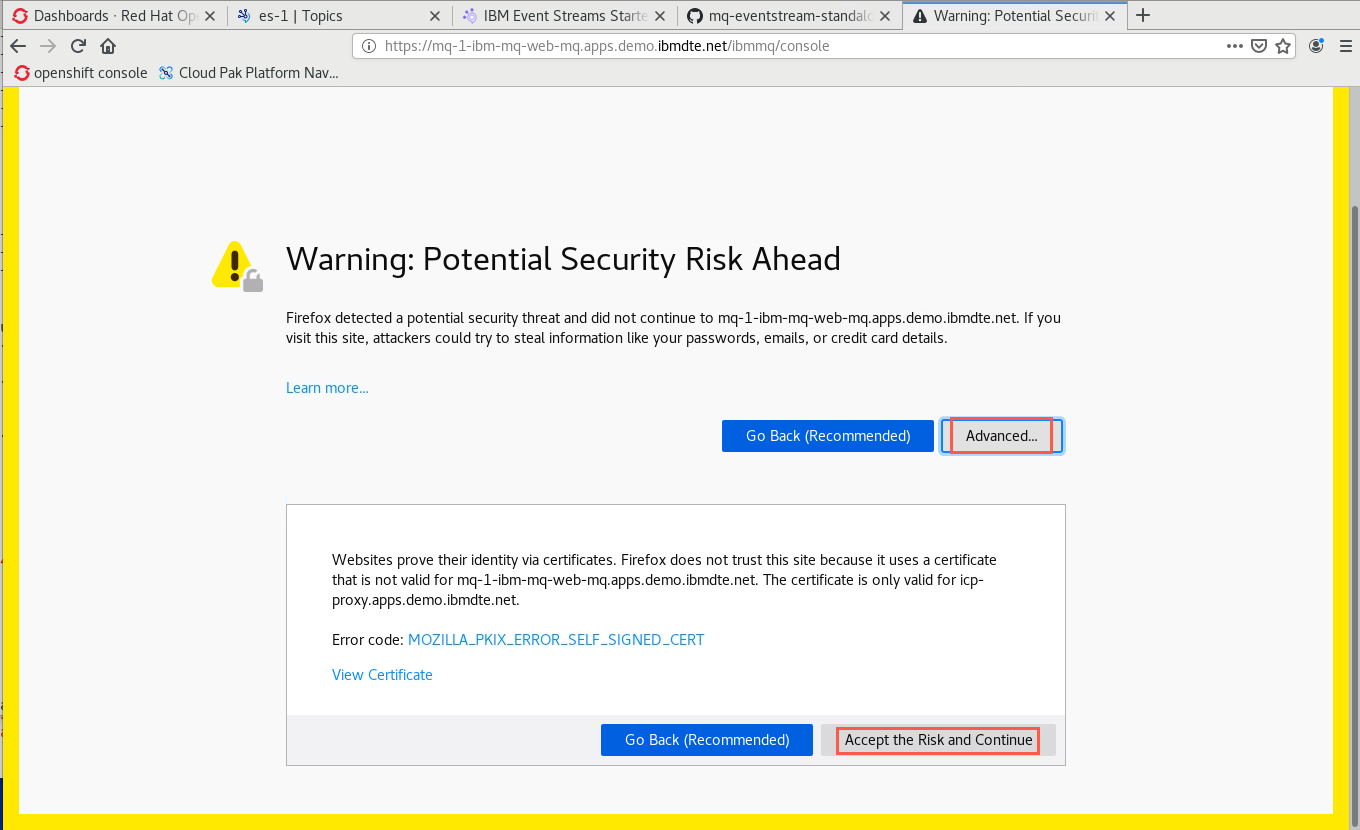This screenshot has width=1360, height=830.
Task: Click the Advanced... button
Action: pyautogui.click(x=1002, y=436)
